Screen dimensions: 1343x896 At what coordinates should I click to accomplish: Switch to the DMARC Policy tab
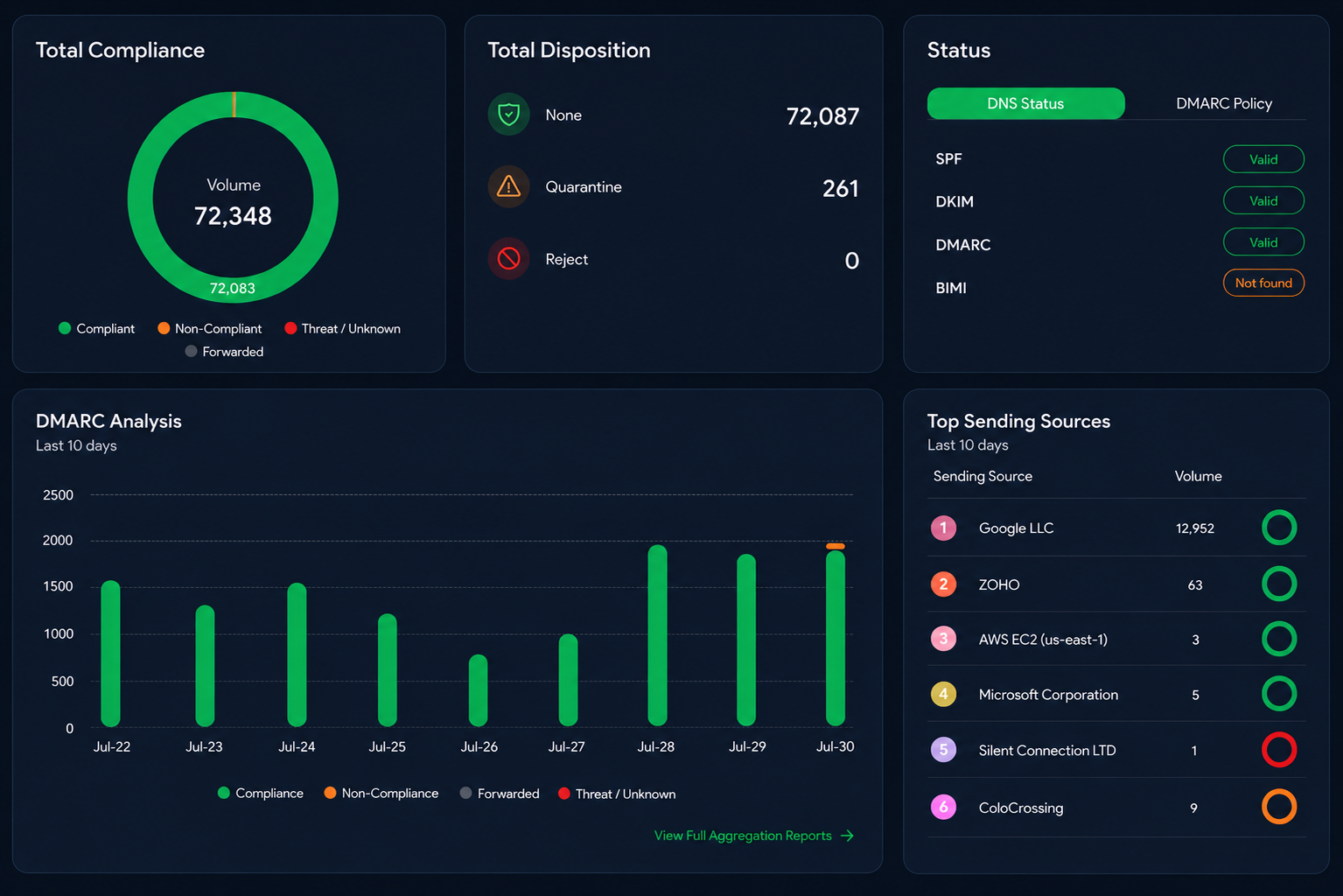[1224, 103]
